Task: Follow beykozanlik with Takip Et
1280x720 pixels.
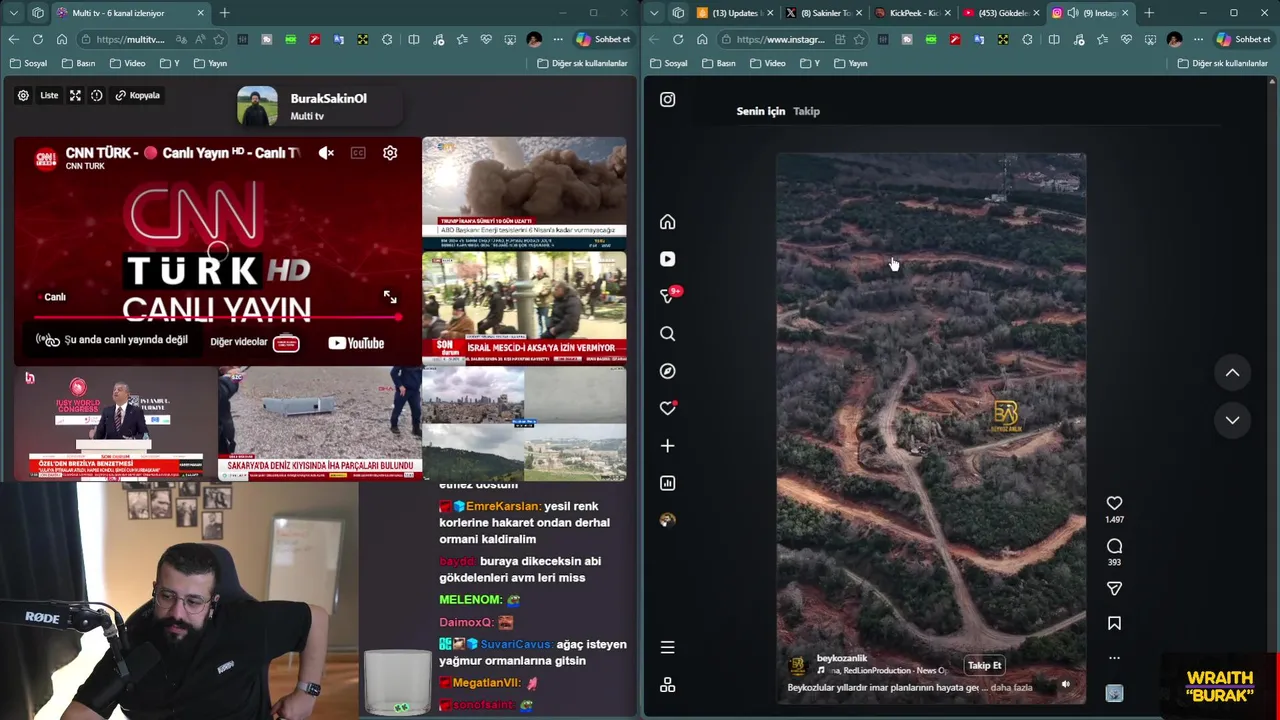Action: click(x=984, y=665)
